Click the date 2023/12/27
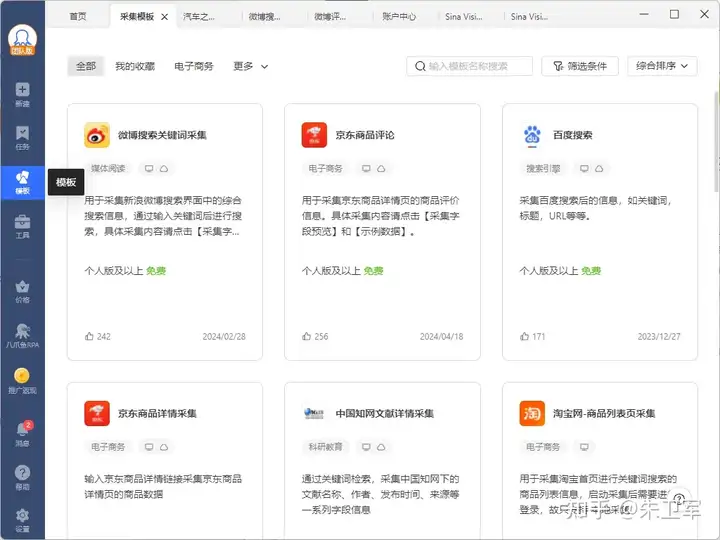This screenshot has width=720, height=540. click(x=659, y=337)
